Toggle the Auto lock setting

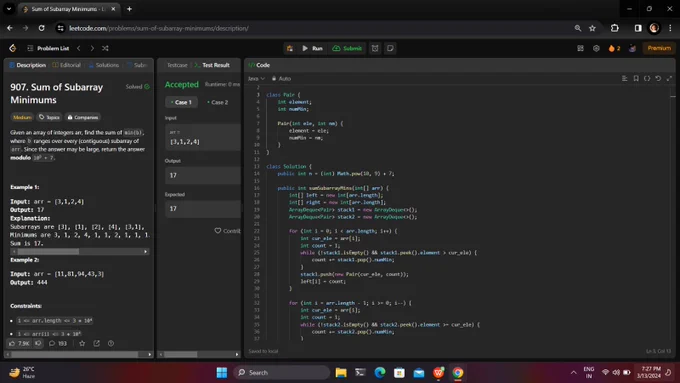281,79
